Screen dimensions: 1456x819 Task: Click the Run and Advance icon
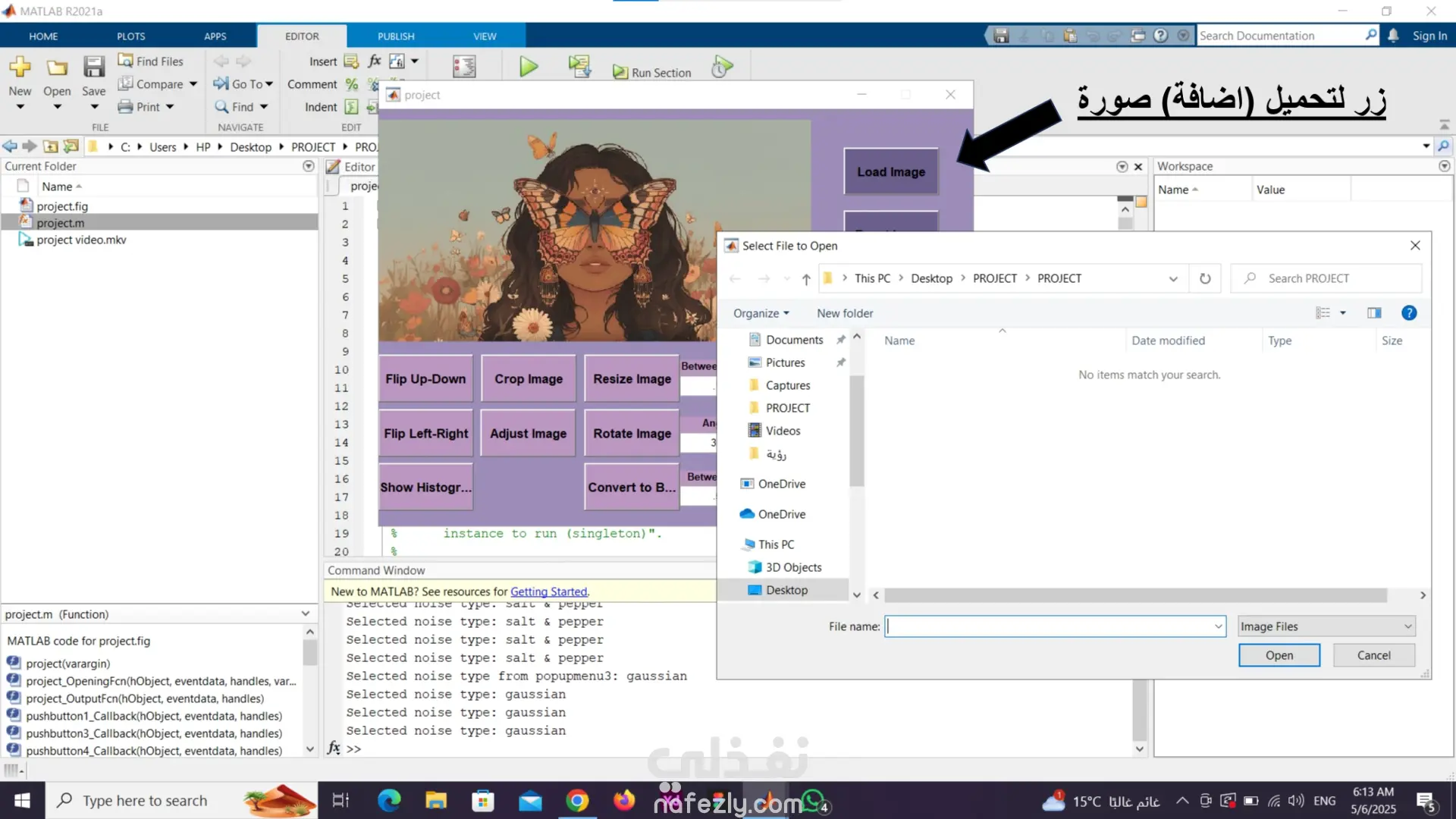[580, 67]
